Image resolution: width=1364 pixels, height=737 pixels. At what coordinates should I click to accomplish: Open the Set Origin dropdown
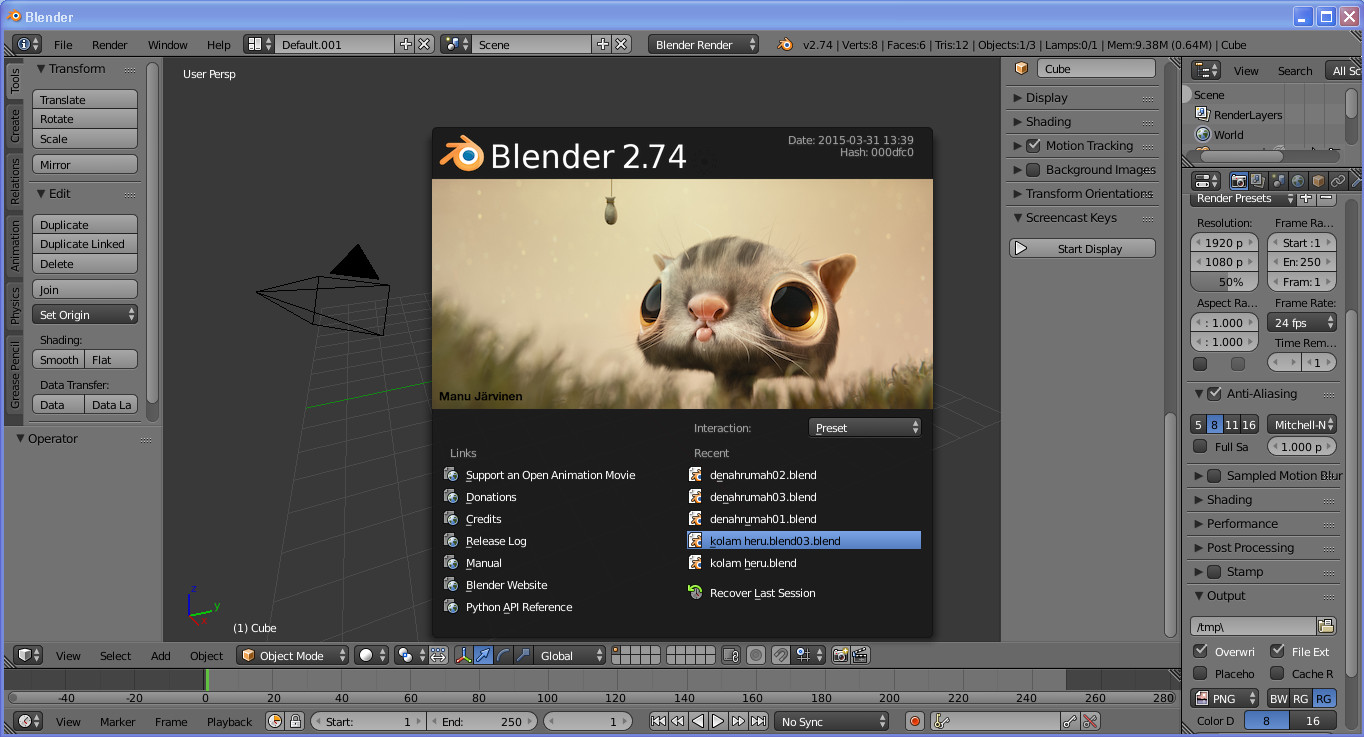pos(85,315)
